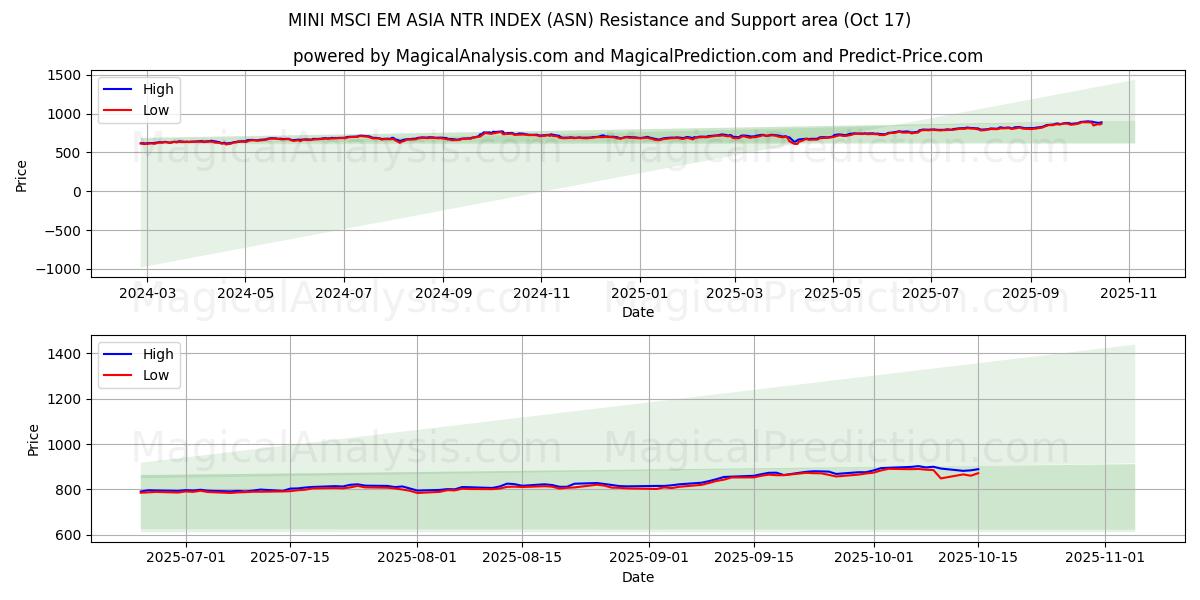Click the 'Date' axis label under bottom chart

coord(637,577)
